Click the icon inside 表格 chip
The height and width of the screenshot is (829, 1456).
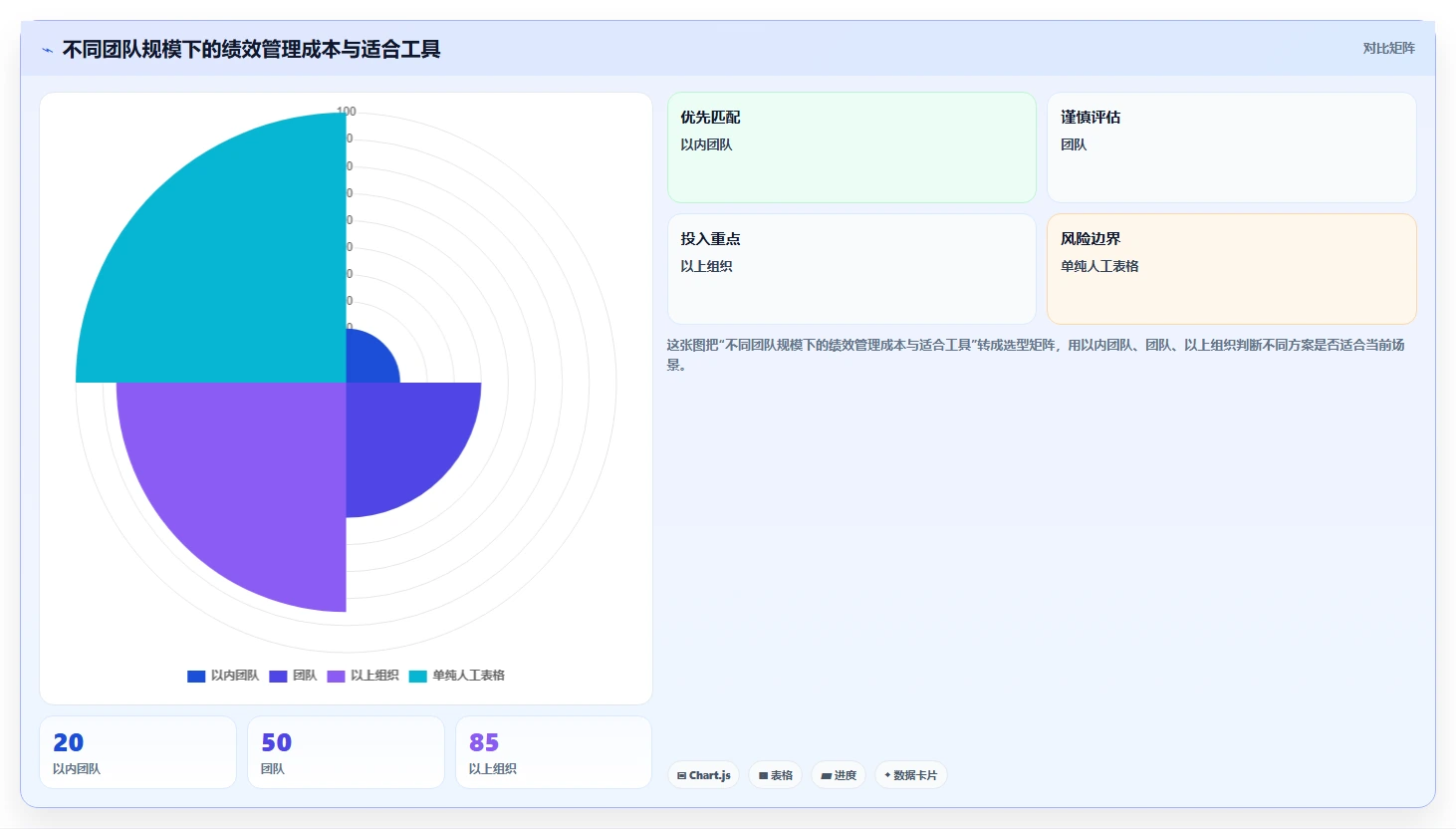(x=764, y=775)
